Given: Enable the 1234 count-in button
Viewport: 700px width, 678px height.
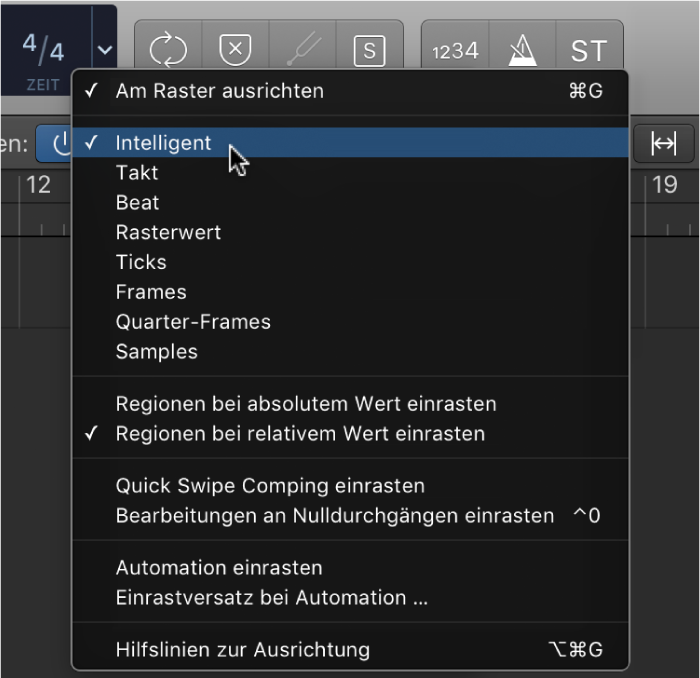Looking at the screenshot, I should (455, 49).
